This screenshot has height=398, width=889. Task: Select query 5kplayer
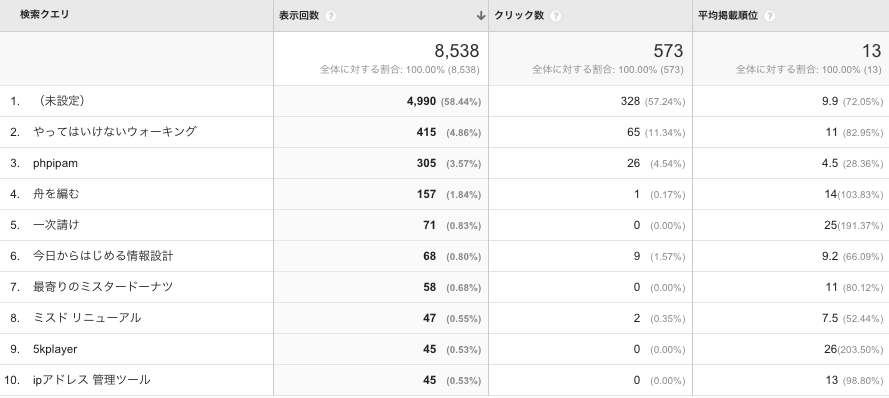[55, 349]
